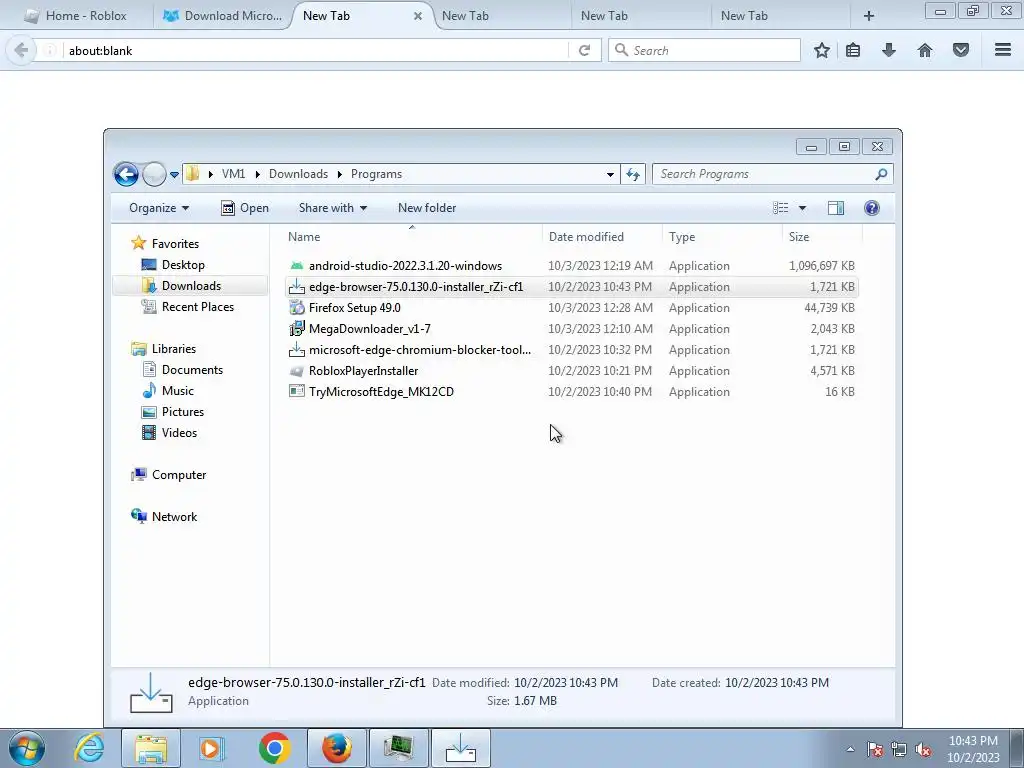The width and height of the screenshot is (1024, 768).
Task: Expand the address bar previous locations
Action: coord(610,174)
